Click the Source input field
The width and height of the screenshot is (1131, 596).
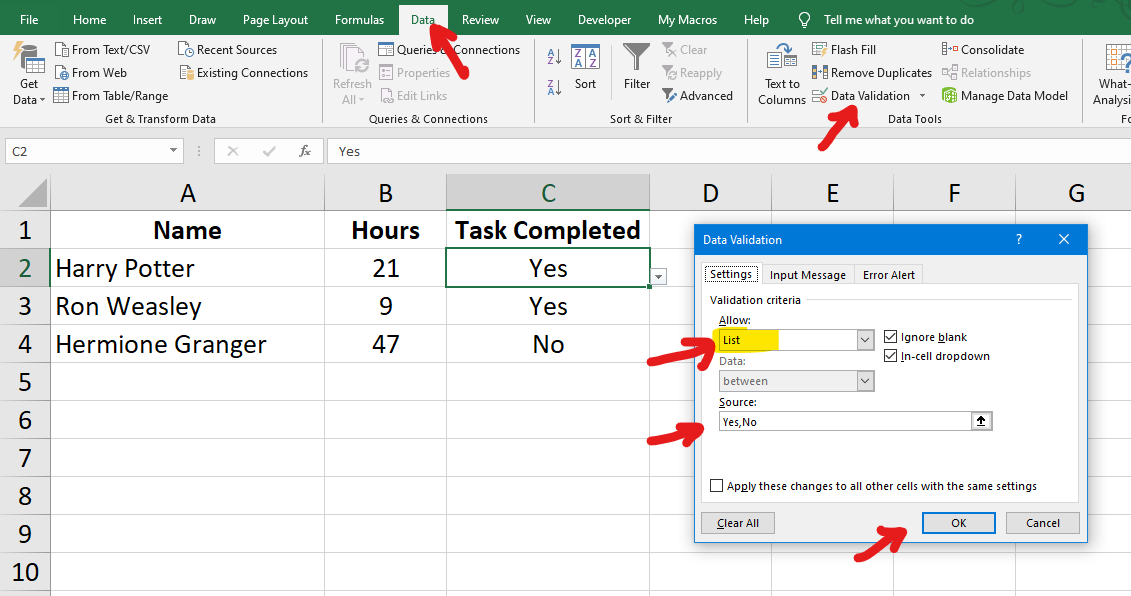tap(845, 421)
